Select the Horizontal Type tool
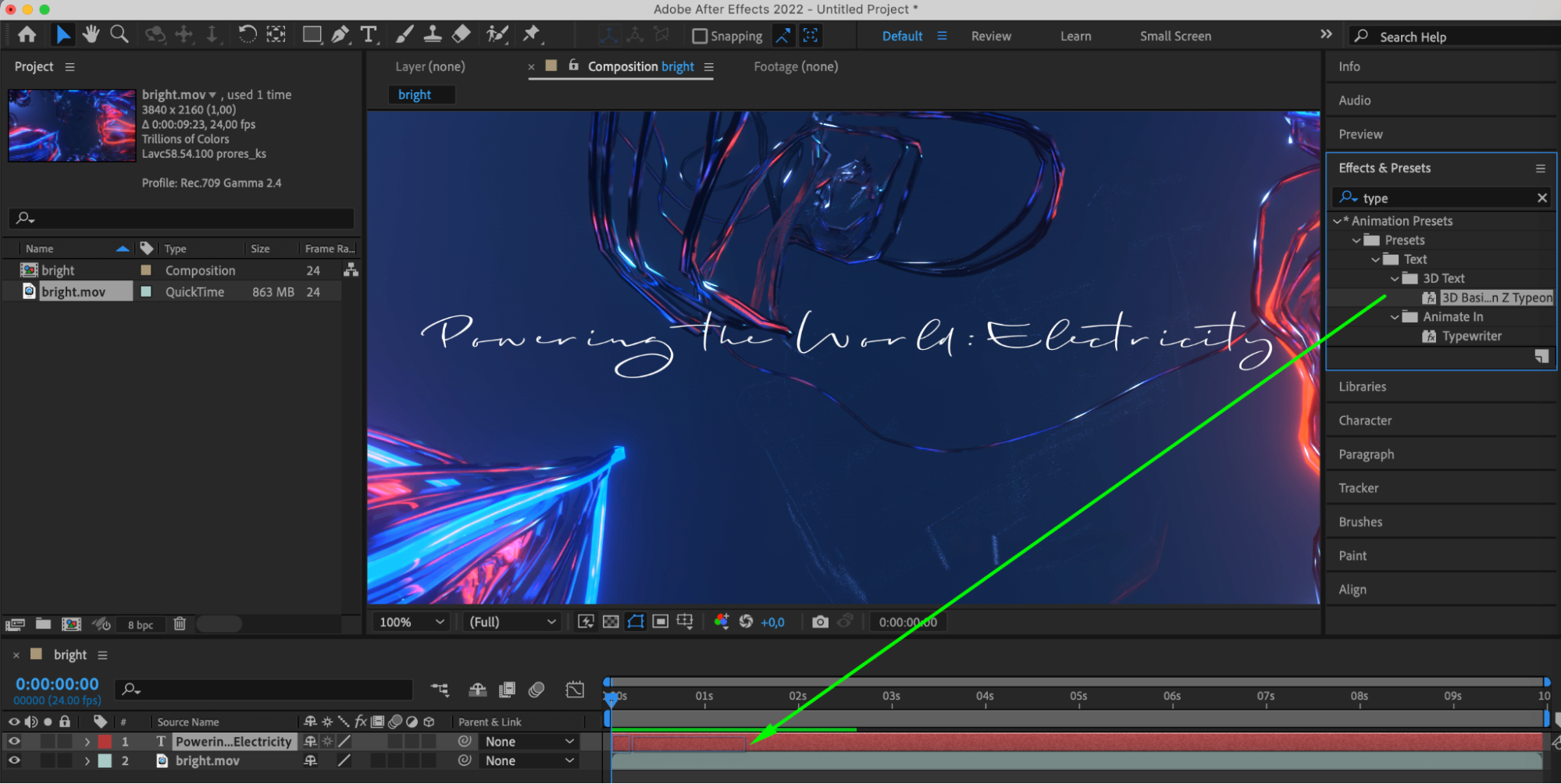Image resolution: width=1561 pixels, height=784 pixels. (x=368, y=34)
